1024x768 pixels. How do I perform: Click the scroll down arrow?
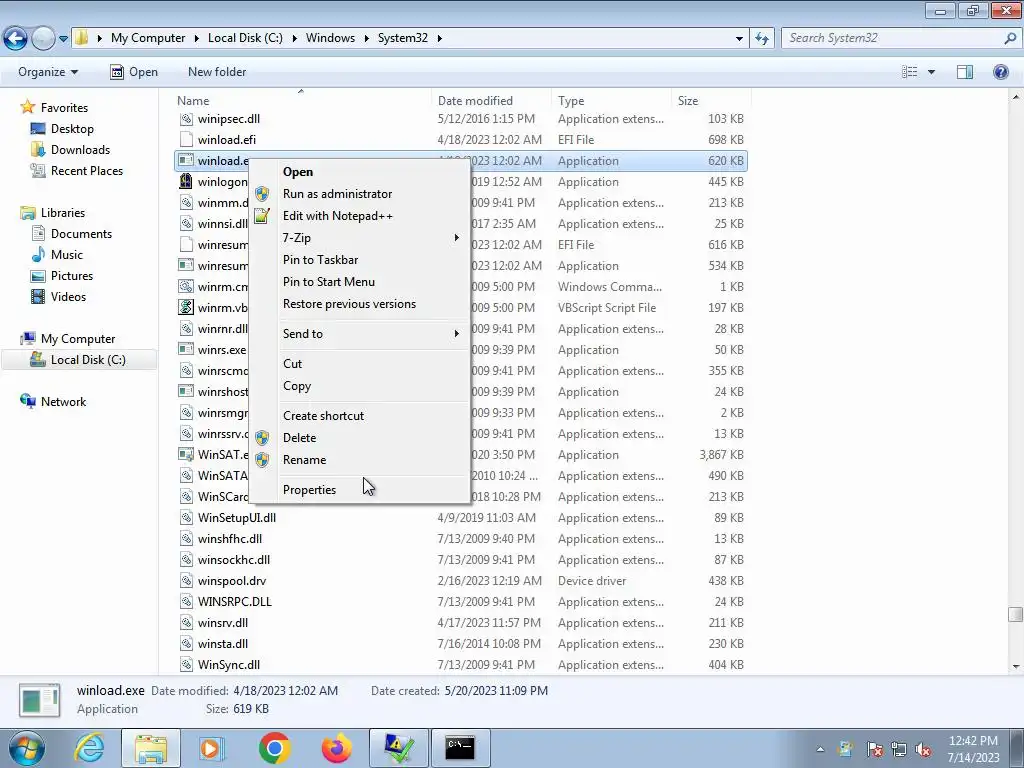[x=1015, y=667]
